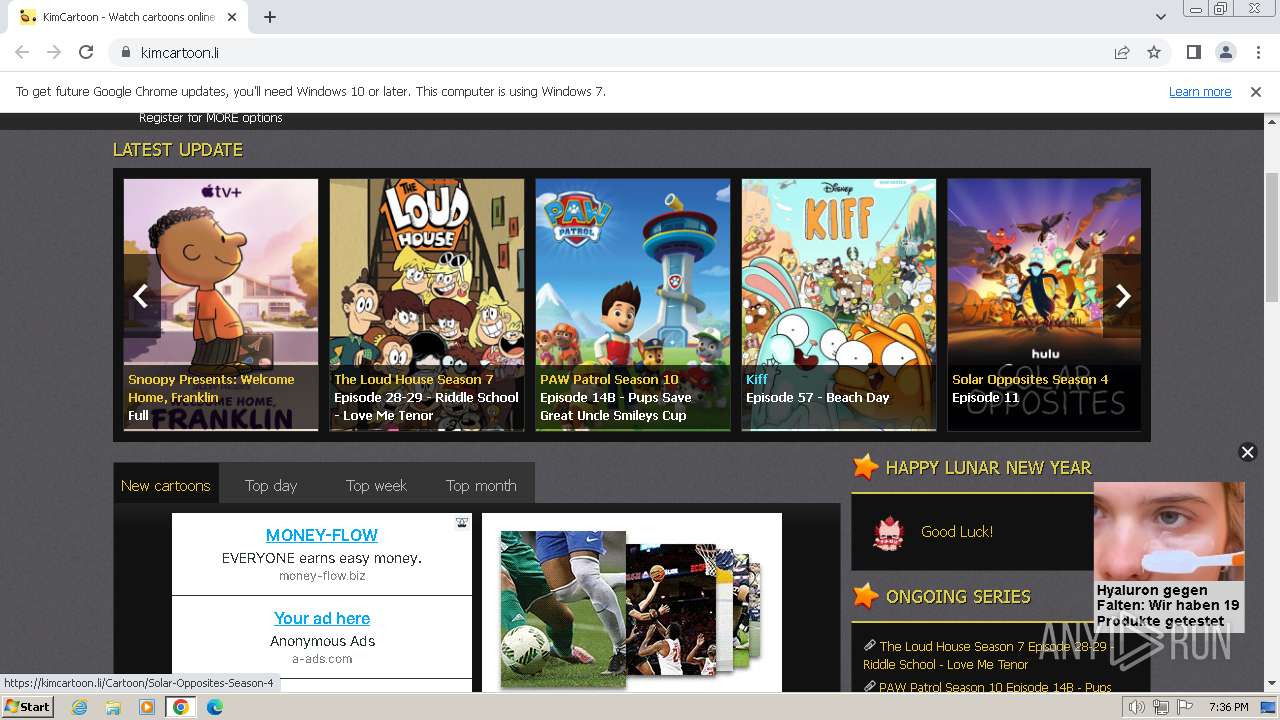This screenshot has width=1280, height=720.
Task: Reload the kimcartoon.li page
Action: pos(86,52)
